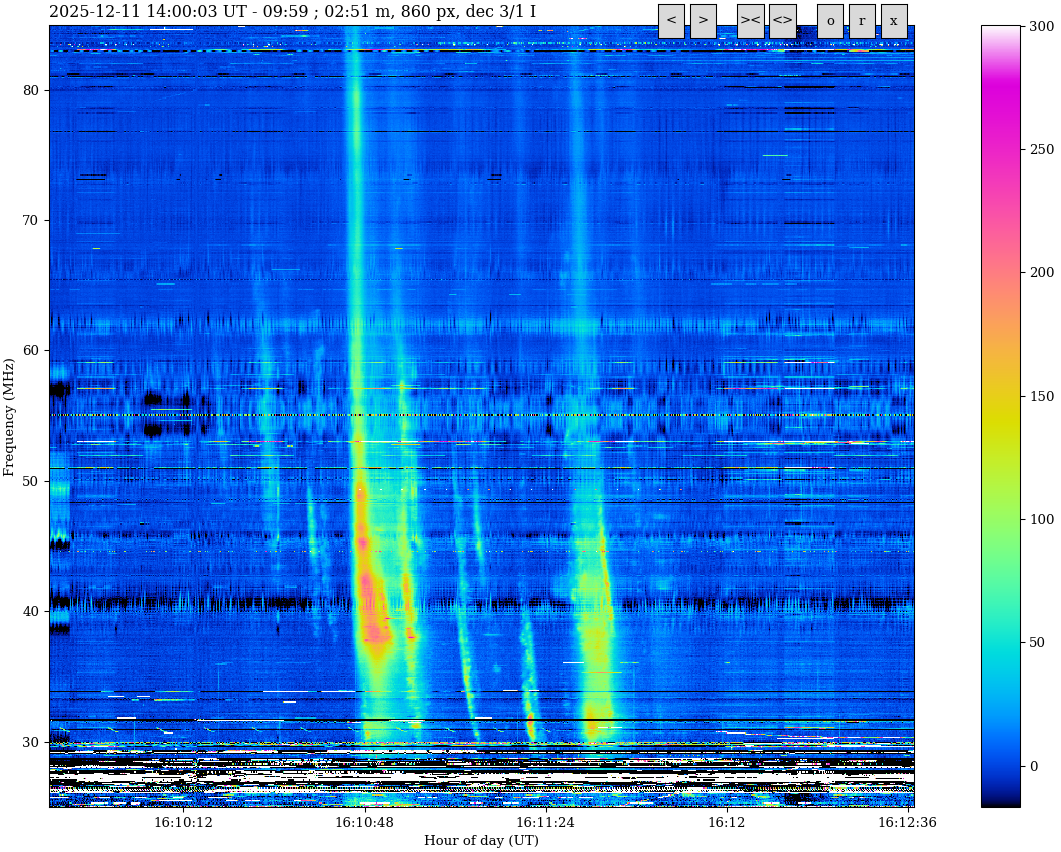The width and height of the screenshot is (1061, 852).
Task: Click the '<' shift-left button
Action: coord(671,21)
